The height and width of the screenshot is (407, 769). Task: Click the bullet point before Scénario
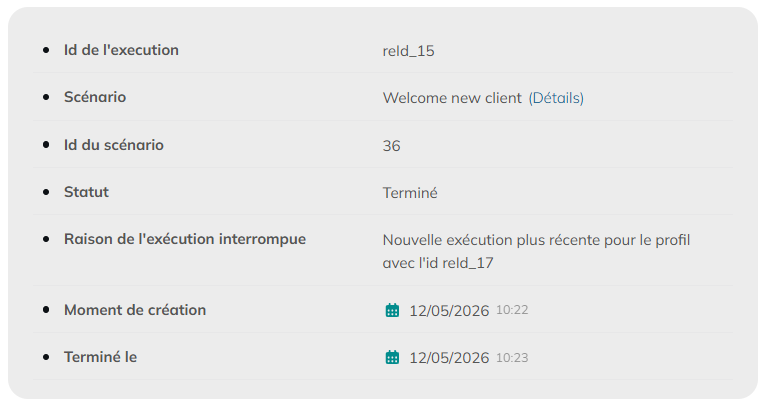tap(46, 97)
